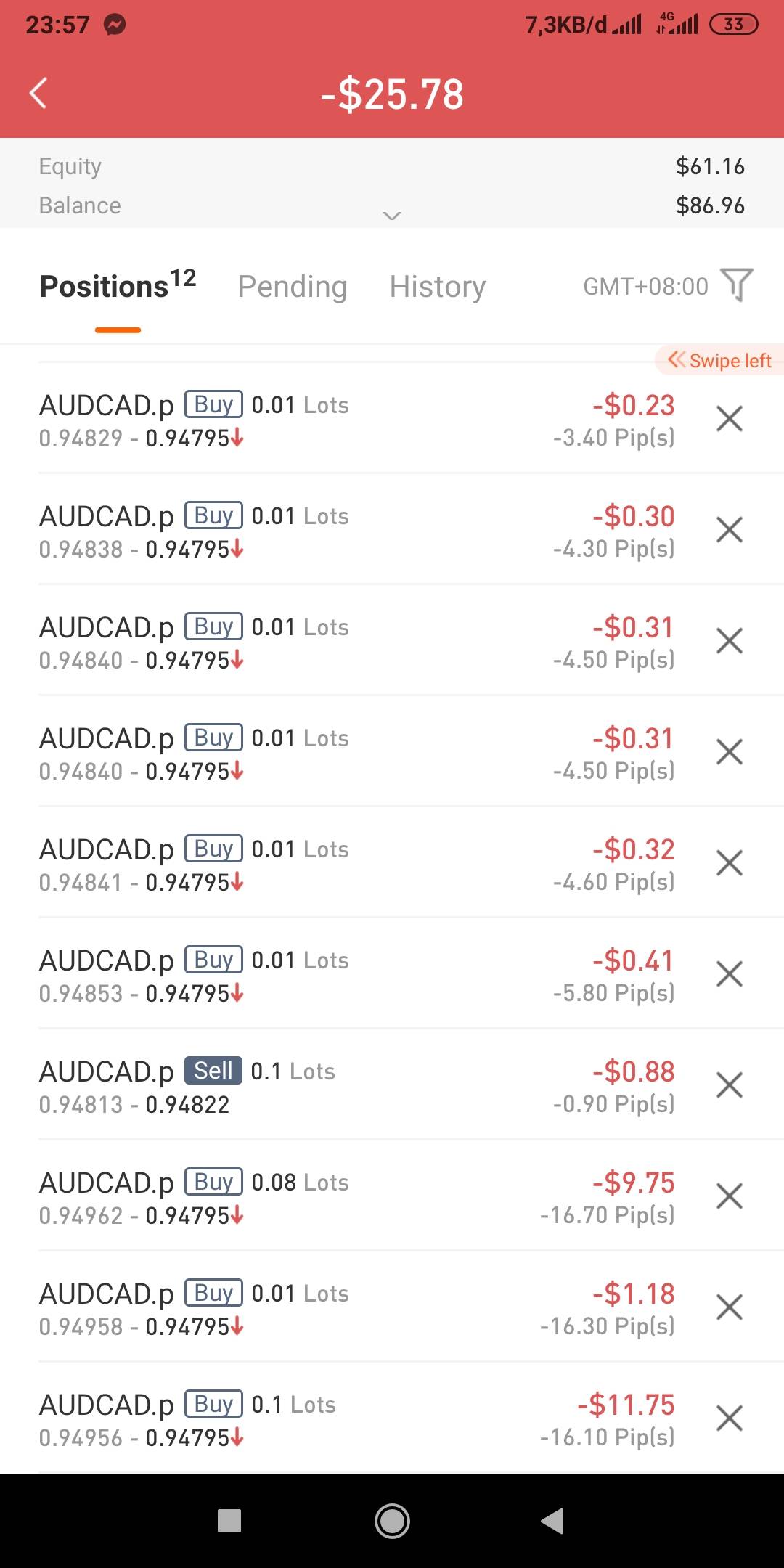
Task: Close the position losing -$11.75
Action: [x=729, y=1418]
